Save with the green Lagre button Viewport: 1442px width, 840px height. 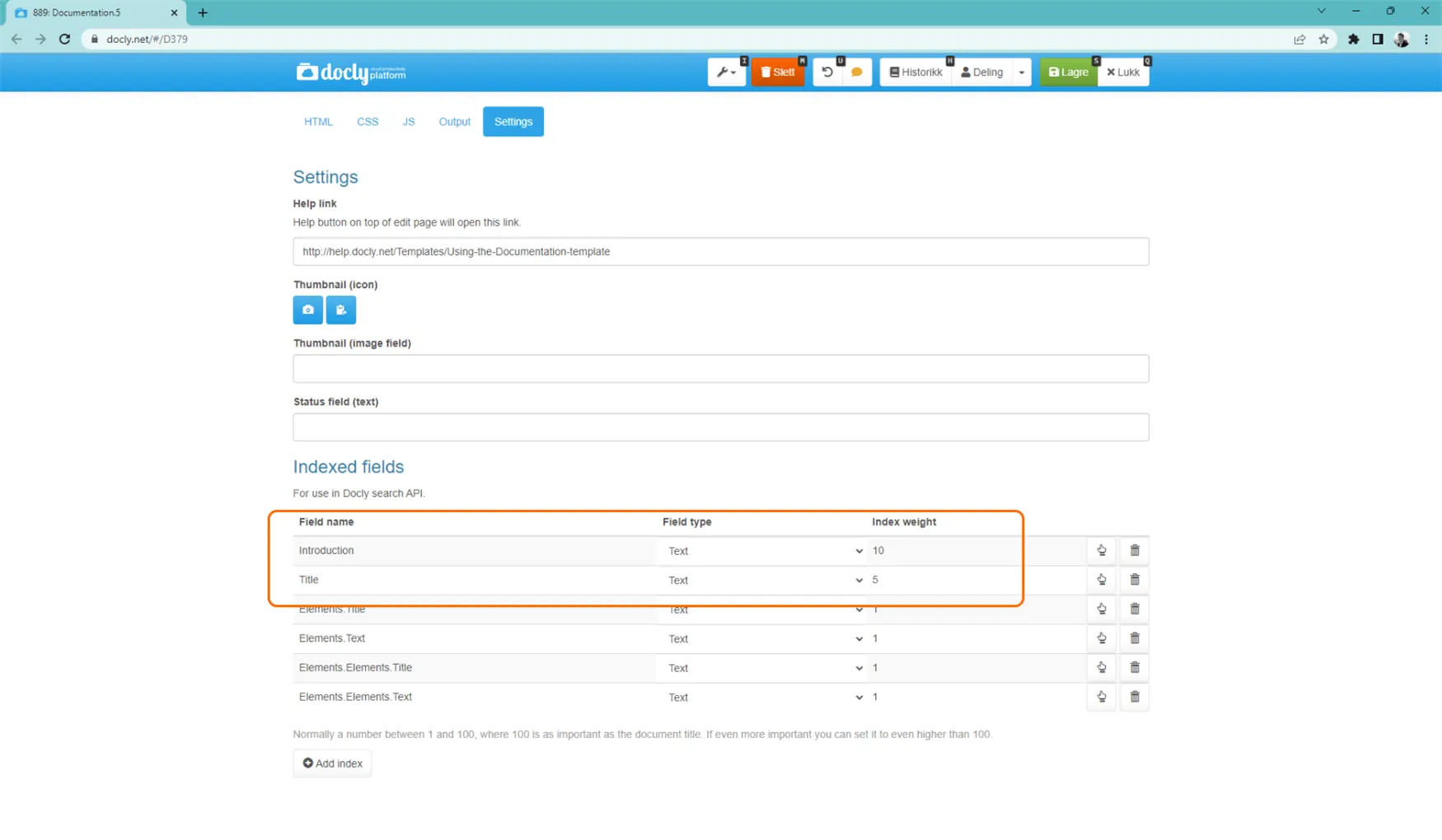1068,72
